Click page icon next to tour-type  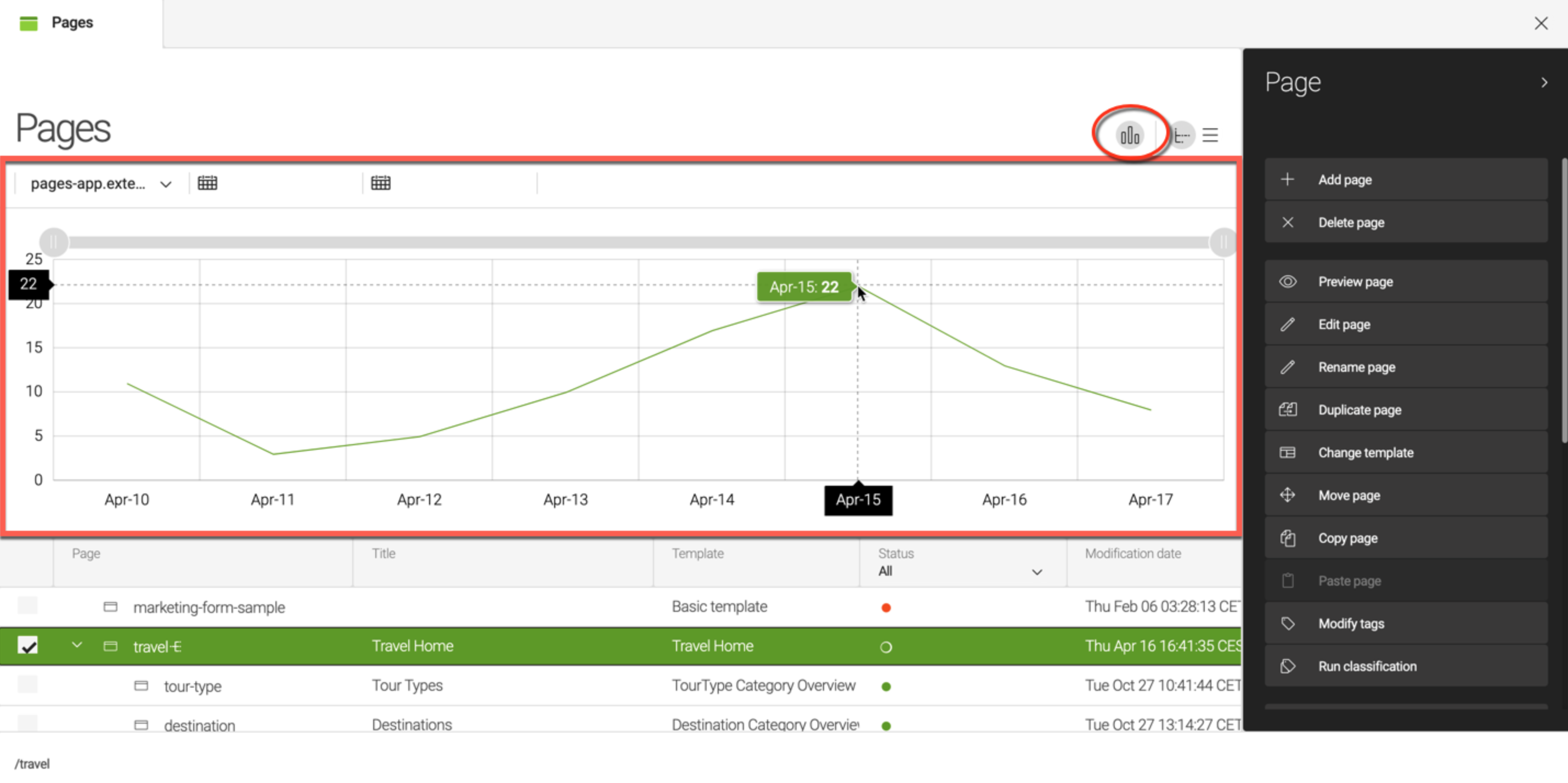click(x=140, y=685)
